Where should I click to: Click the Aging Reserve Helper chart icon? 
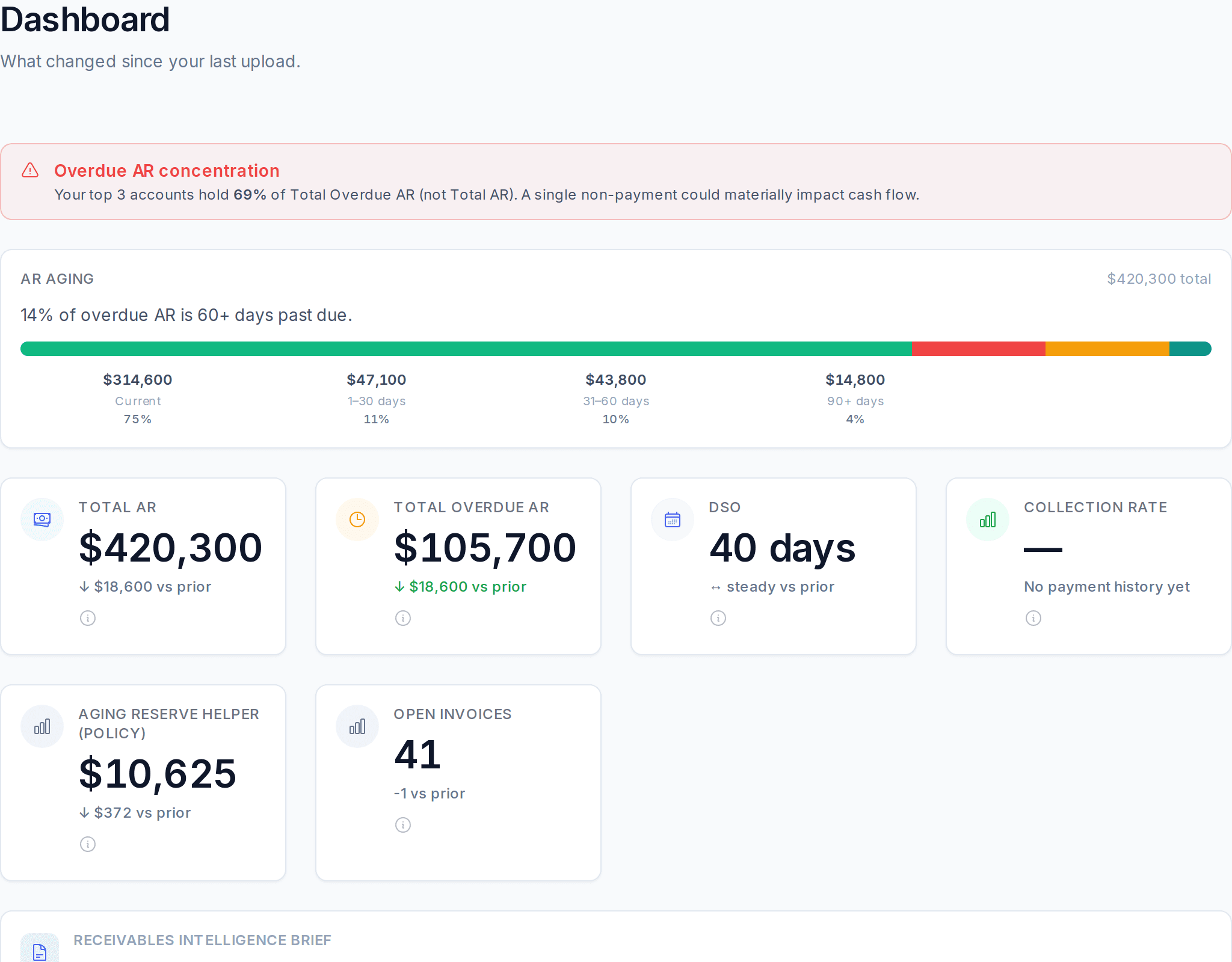[42, 726]
